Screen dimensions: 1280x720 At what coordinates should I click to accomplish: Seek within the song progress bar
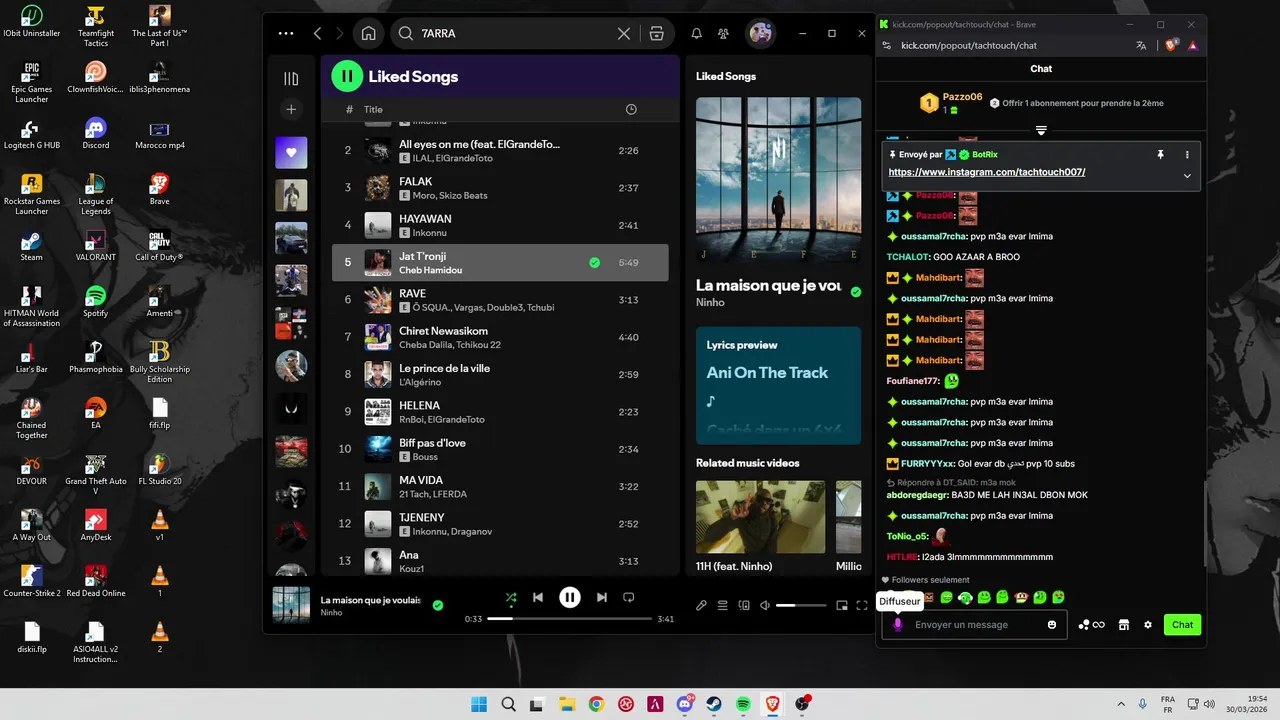point(570,619)
